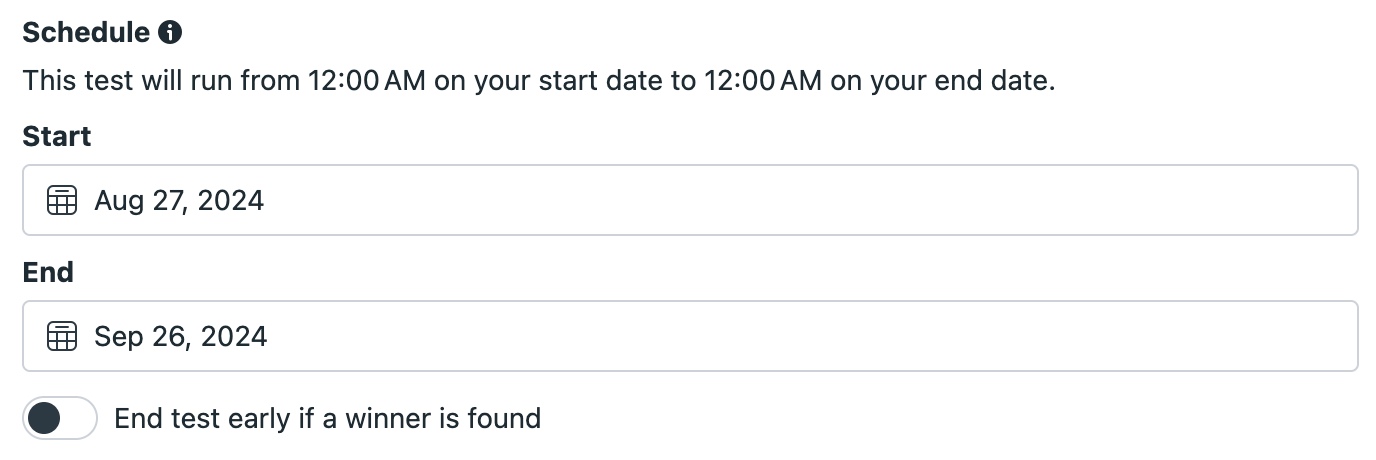Toggle End test early if winner found
1376x460 pixels.
pos(60,418)
